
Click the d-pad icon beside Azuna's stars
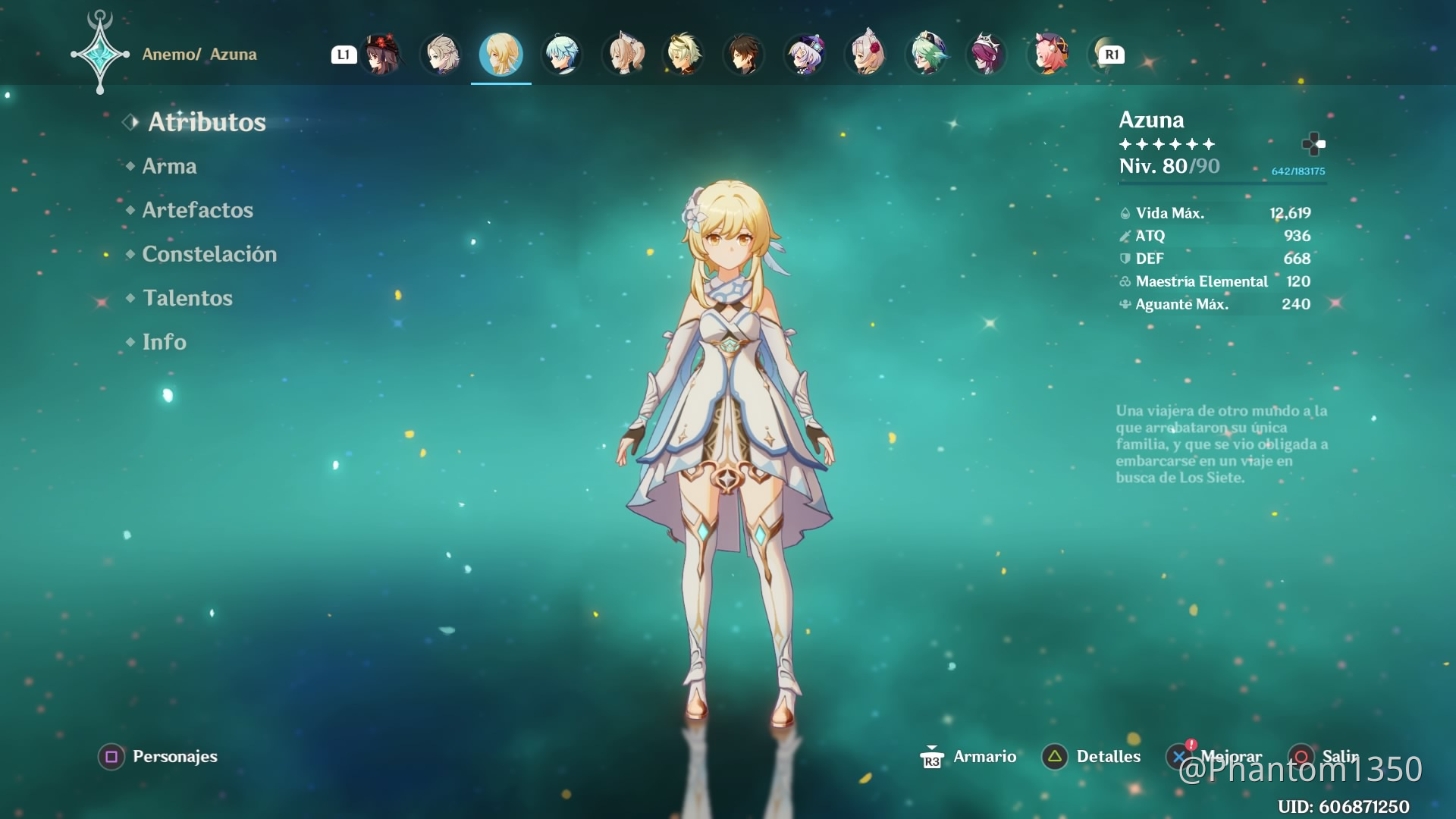point(1313,143)
